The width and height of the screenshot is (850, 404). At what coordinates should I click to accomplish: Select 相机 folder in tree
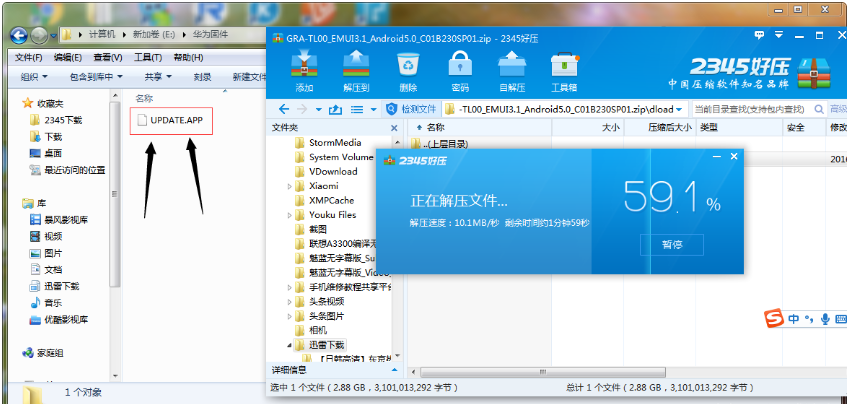pos(311,330)
